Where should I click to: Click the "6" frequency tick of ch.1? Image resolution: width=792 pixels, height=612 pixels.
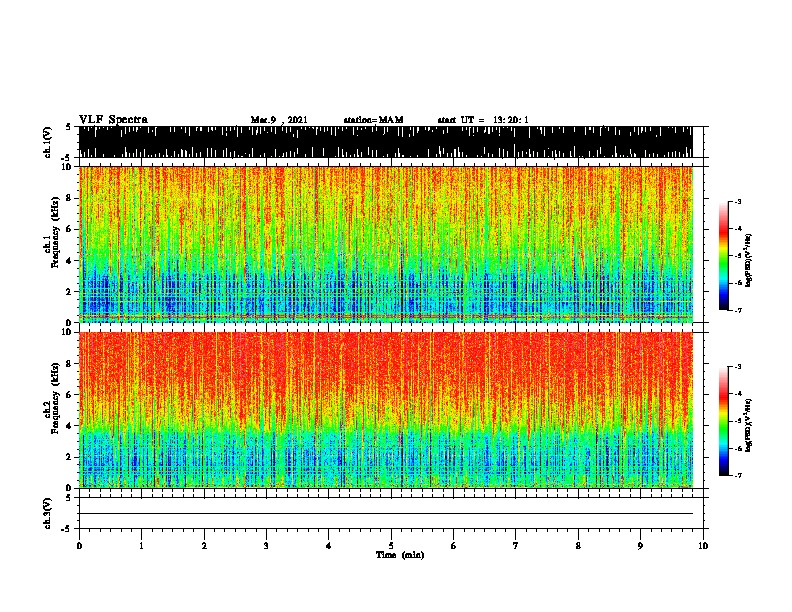[70, 229]
